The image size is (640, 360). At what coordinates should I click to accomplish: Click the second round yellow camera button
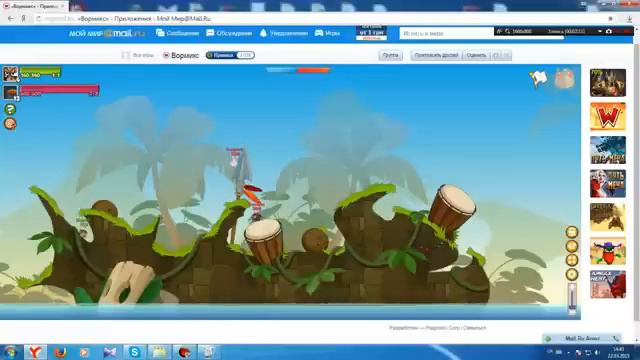(x=572, y=246)
